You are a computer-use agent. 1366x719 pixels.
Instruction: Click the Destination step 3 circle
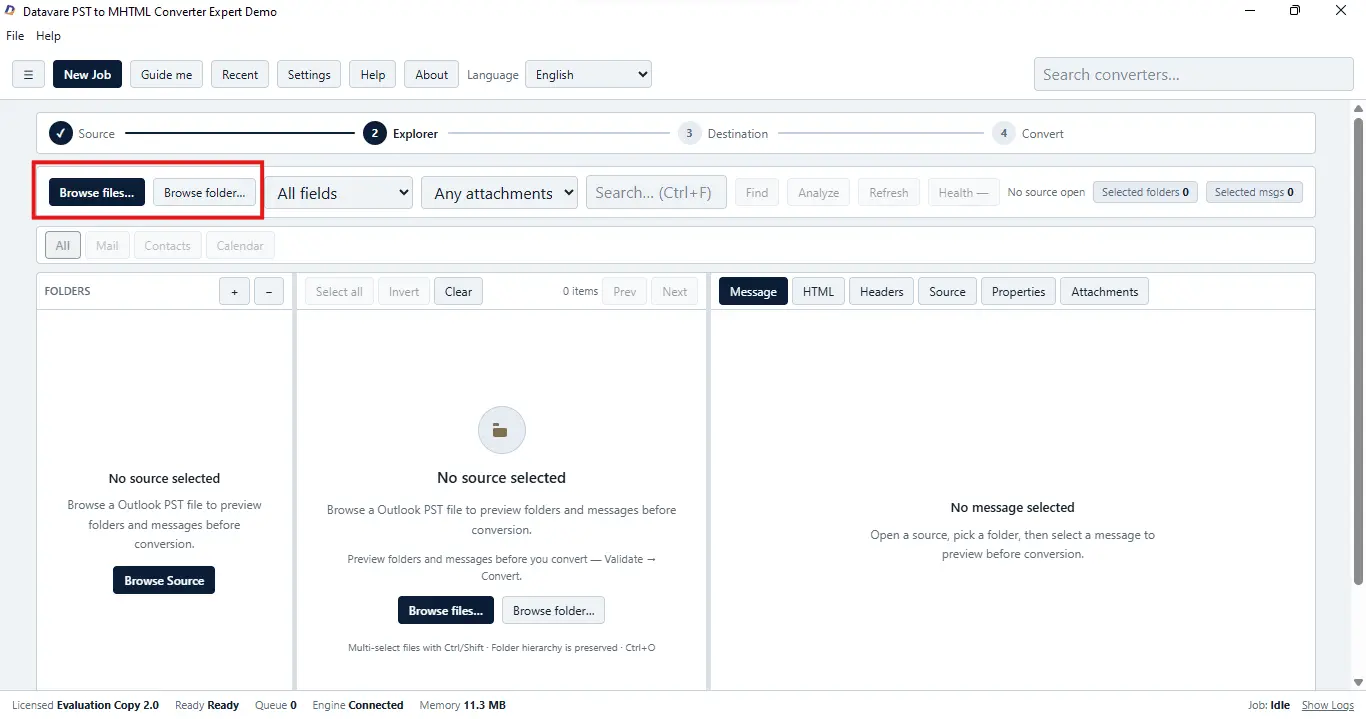pos(689,133)
